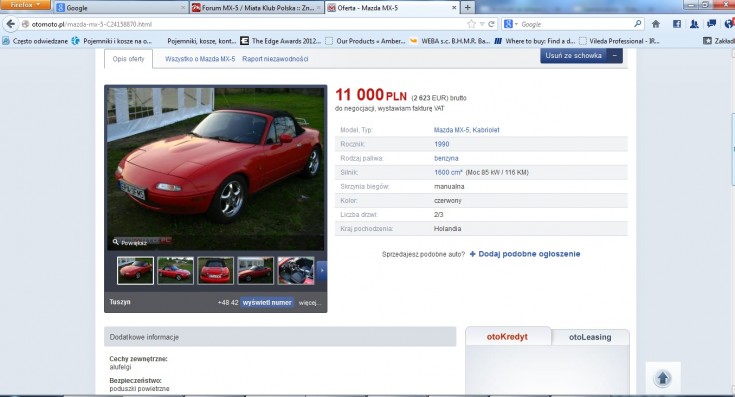Image resolution: width=735 pixels, height=397 pixels.
Task: Select the third thumbnail showing the car rear
Action: pos(215,270)
